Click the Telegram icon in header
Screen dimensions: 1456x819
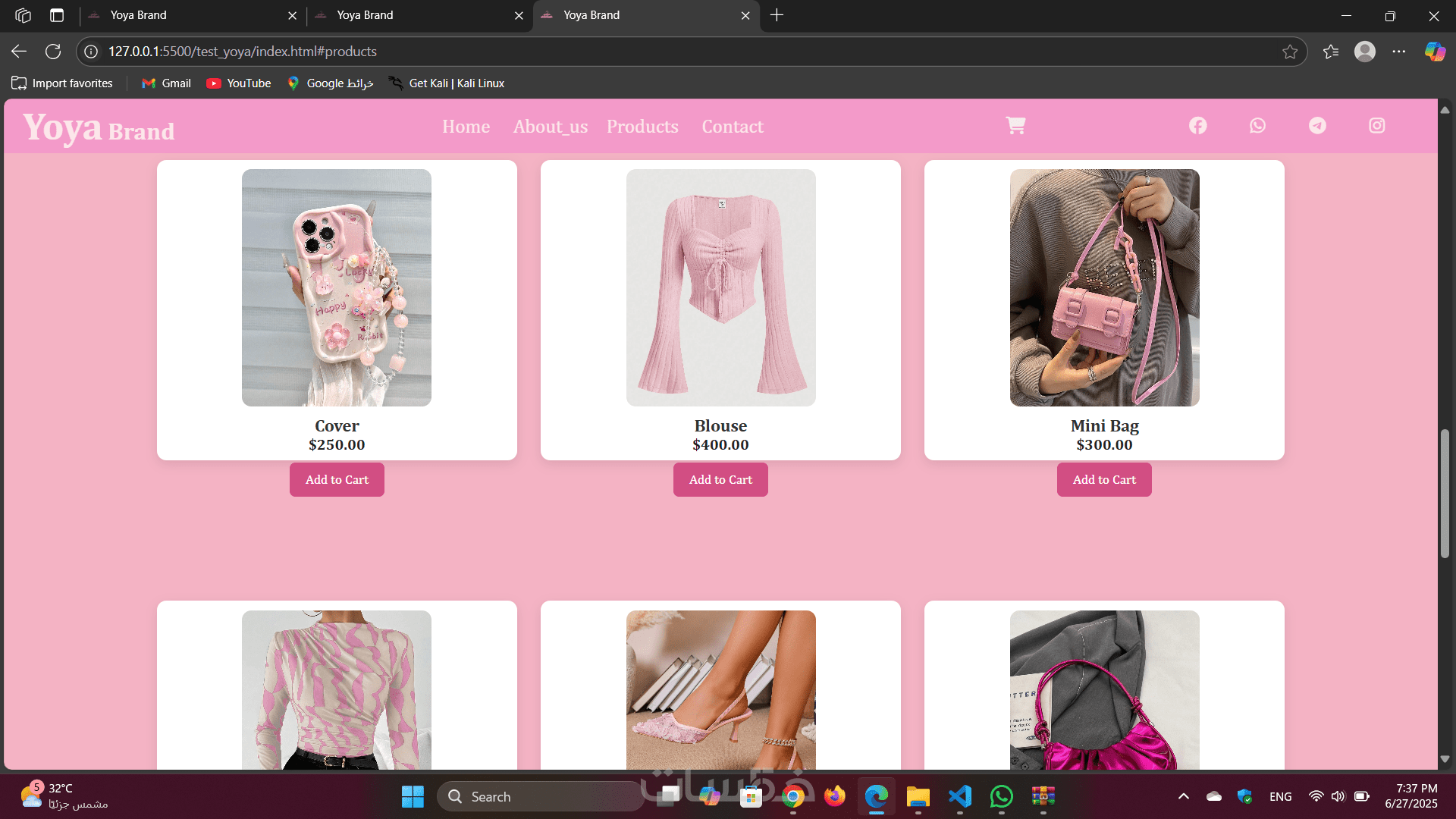[1317, 126]
